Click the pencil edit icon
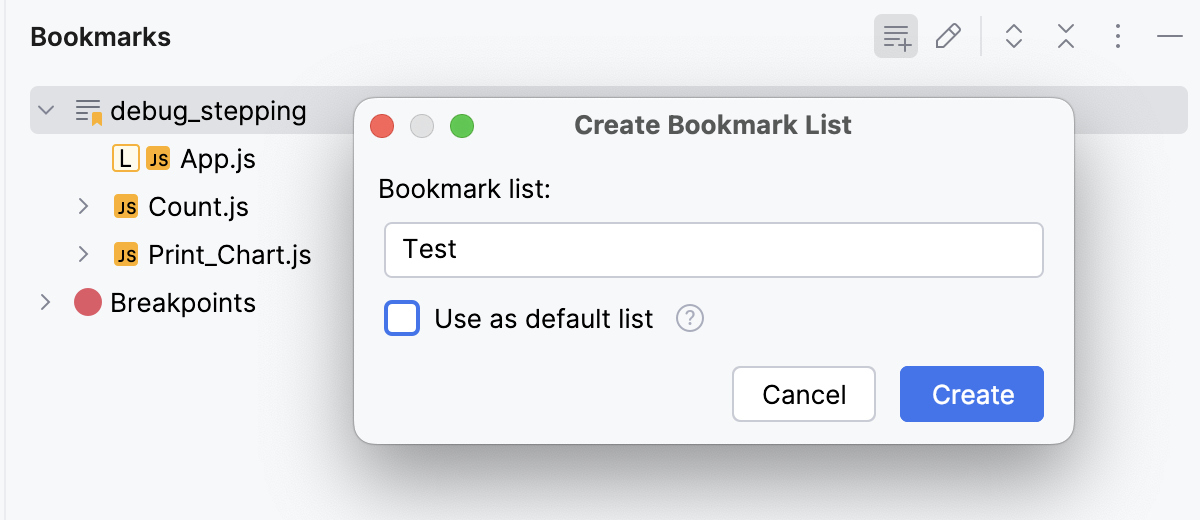Screen dimensions: 1200x520 click(x=948, y=37)
